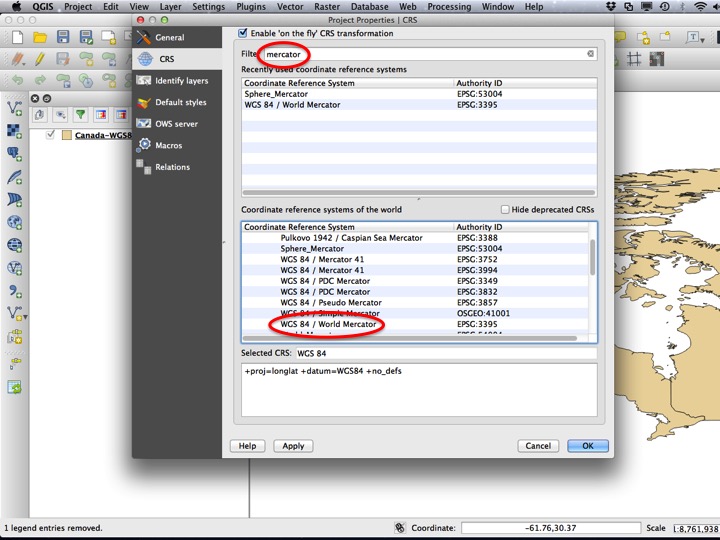Open the Vector menu

click(x=290, y=6)
